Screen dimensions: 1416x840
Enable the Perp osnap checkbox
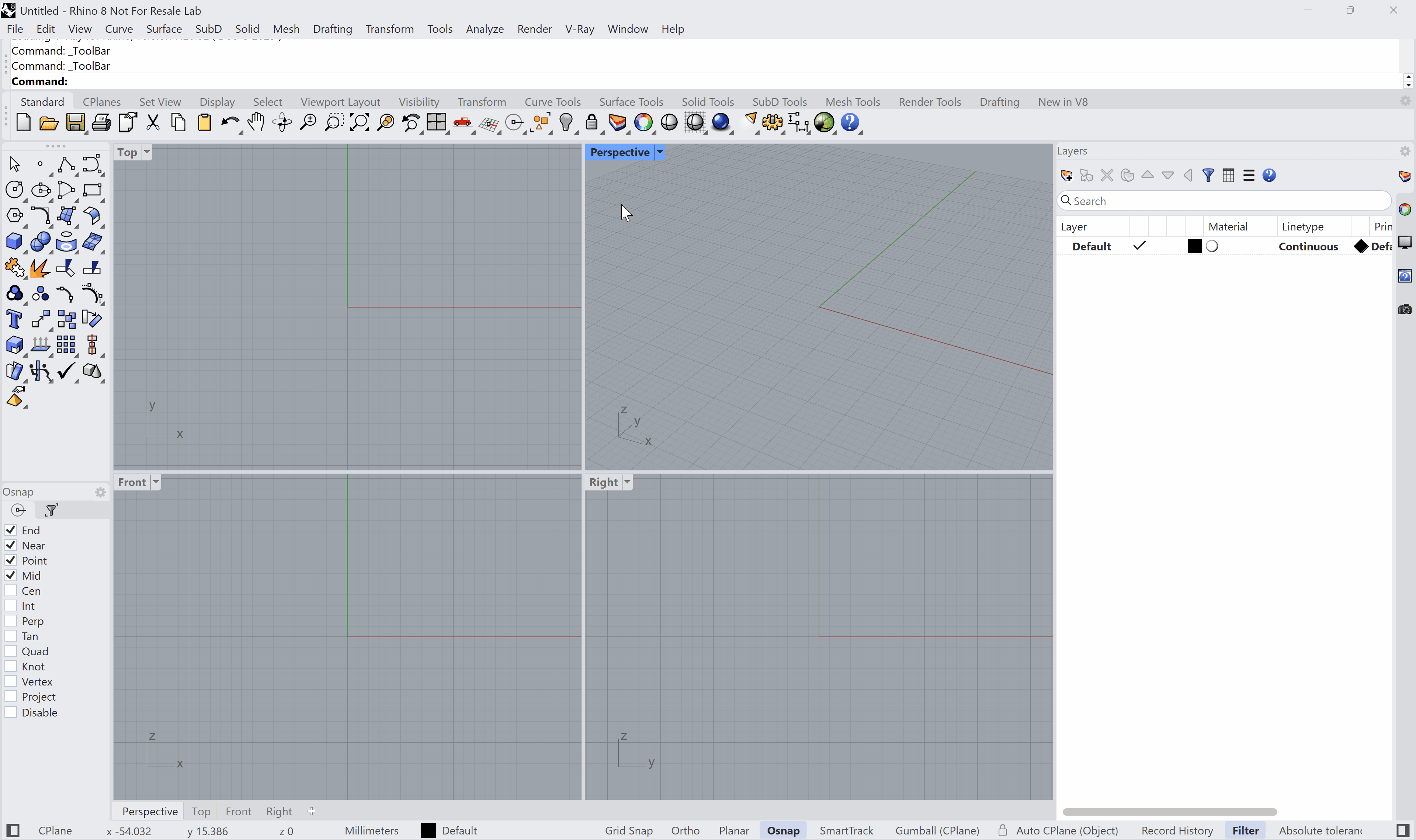point(11,621)
